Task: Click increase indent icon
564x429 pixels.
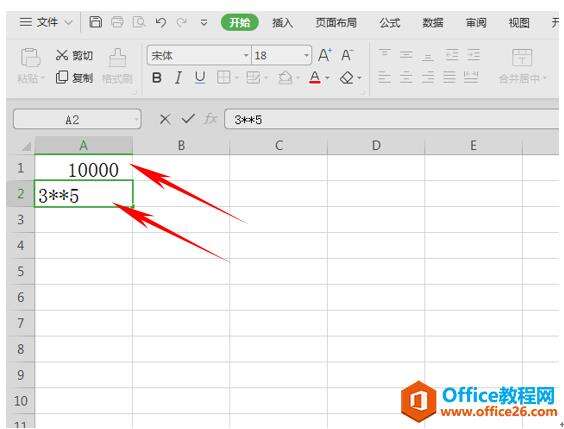Action: [x=473, y=55]
